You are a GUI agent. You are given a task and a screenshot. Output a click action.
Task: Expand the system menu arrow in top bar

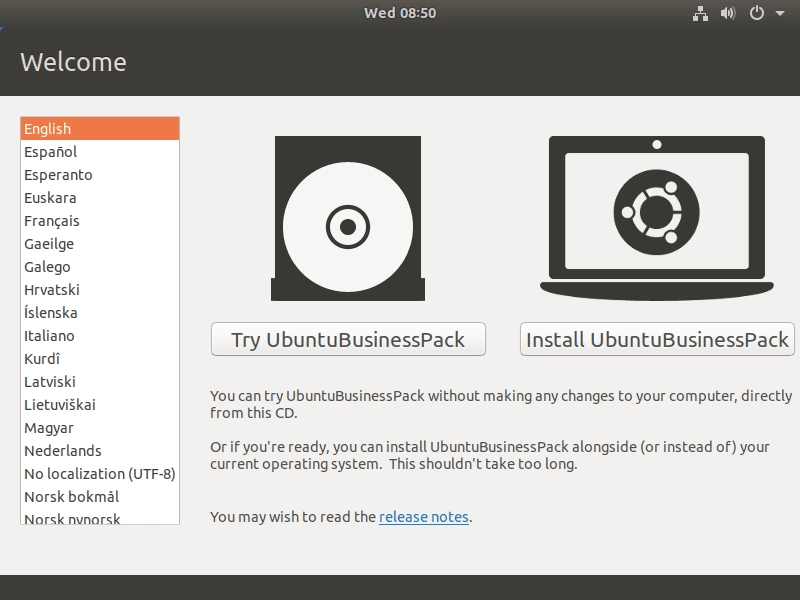coord(780,14)
